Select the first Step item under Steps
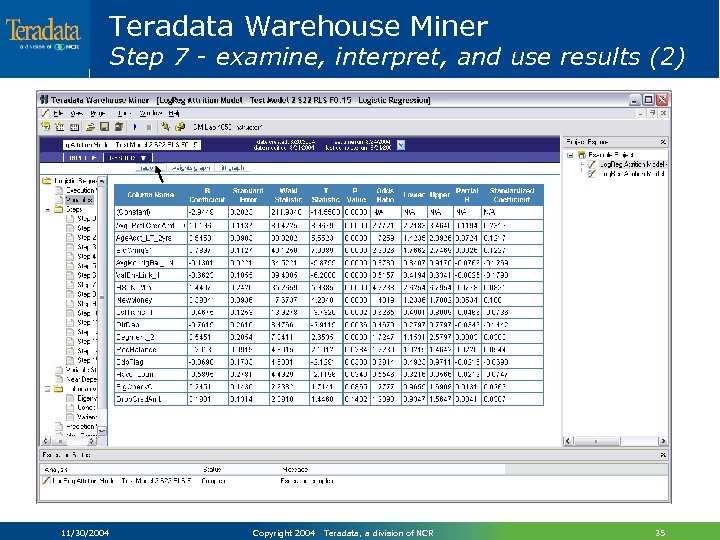720x540 pixels. tap(82, 219)
